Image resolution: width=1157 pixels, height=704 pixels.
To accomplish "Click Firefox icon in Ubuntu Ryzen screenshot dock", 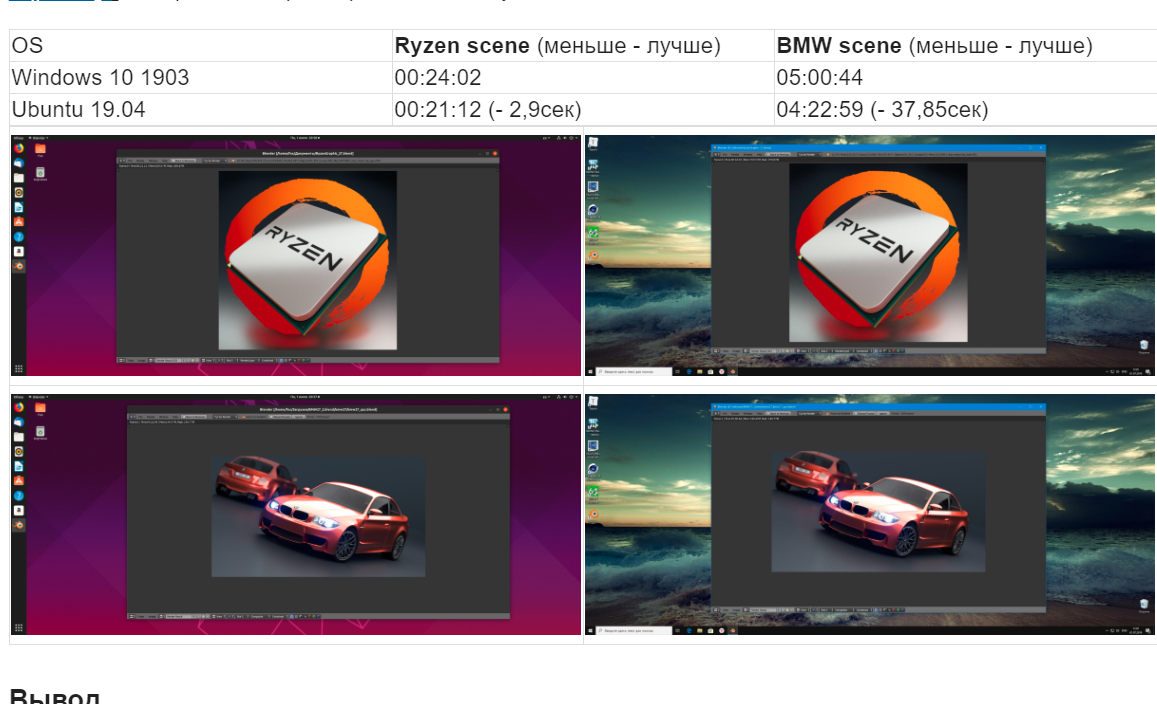I will point(18,148).
